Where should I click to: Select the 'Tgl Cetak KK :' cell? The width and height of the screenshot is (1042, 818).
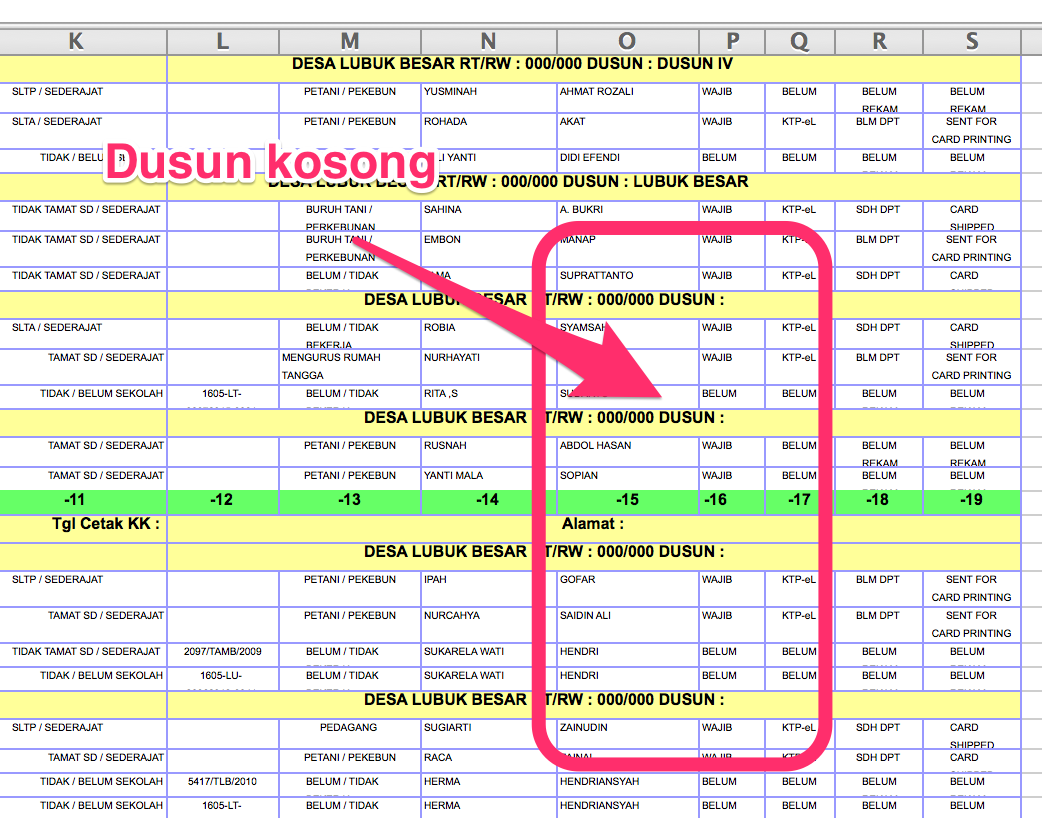point(83,529)
